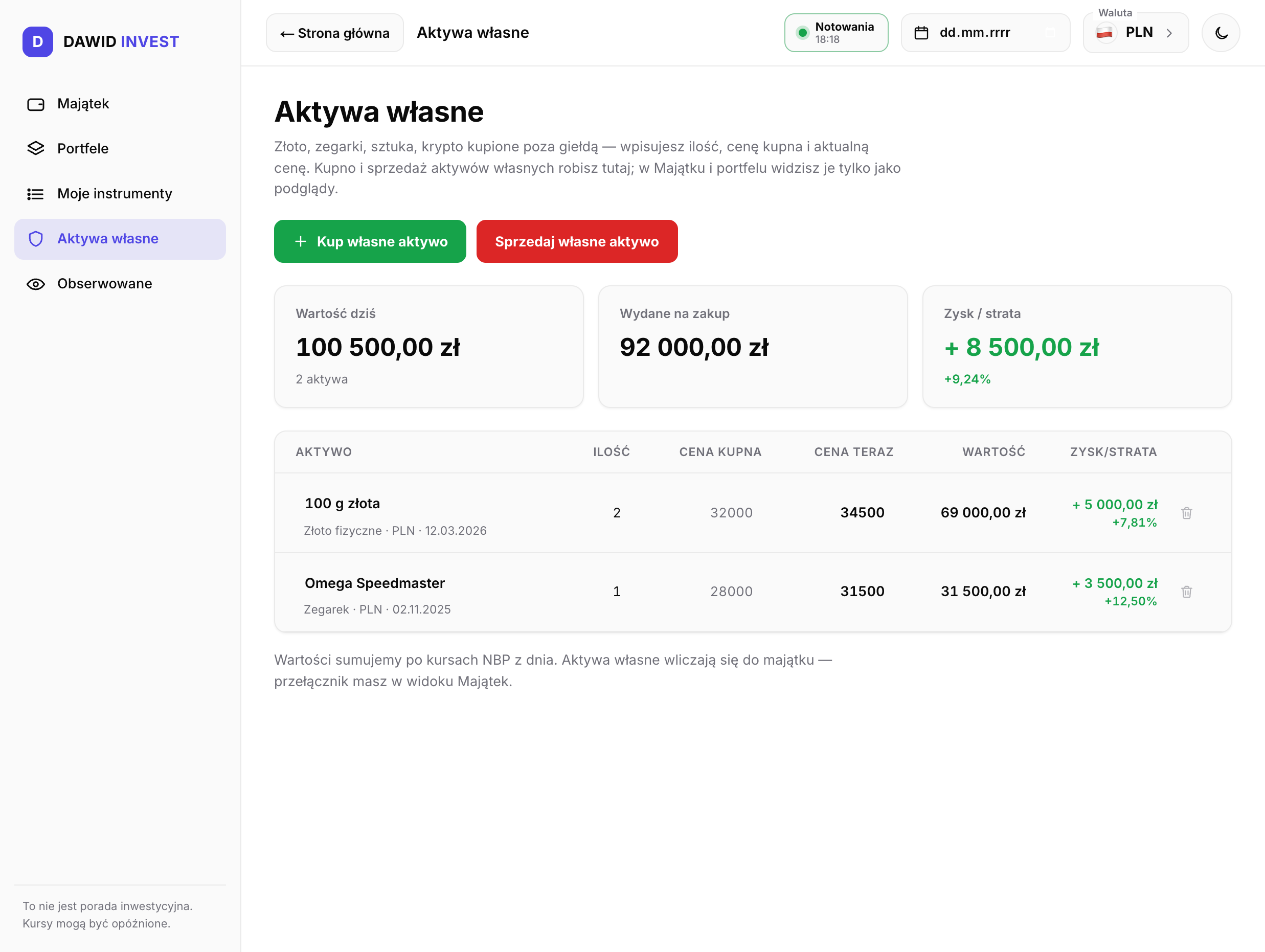
Task: Open Portfele layers icon in sidebar
Action: (35, 149)
